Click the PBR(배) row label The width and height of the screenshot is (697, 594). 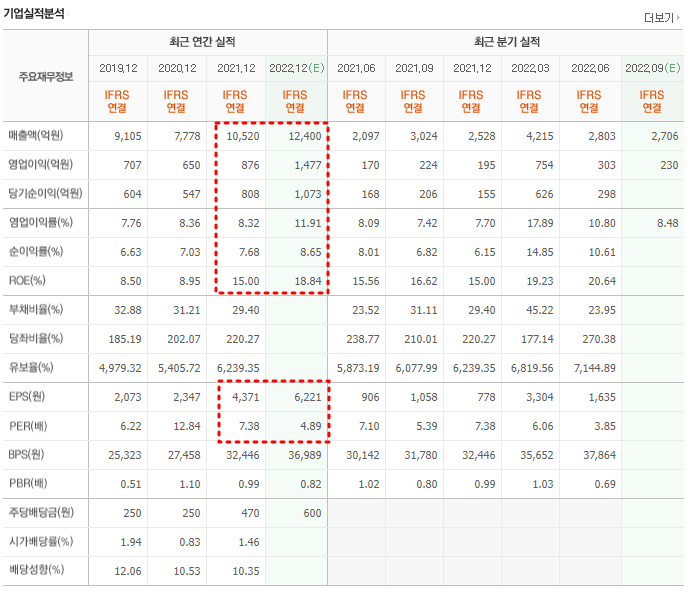(28, 484)
